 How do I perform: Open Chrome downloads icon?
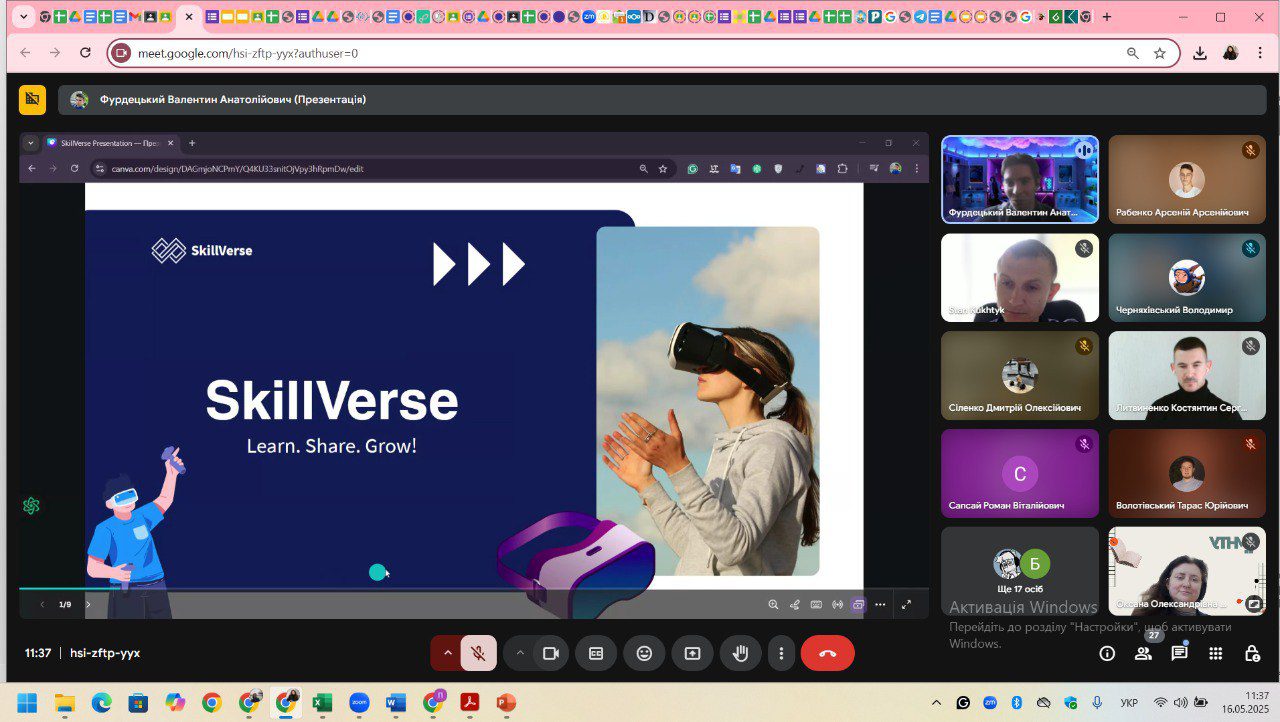pos(1200,53)
